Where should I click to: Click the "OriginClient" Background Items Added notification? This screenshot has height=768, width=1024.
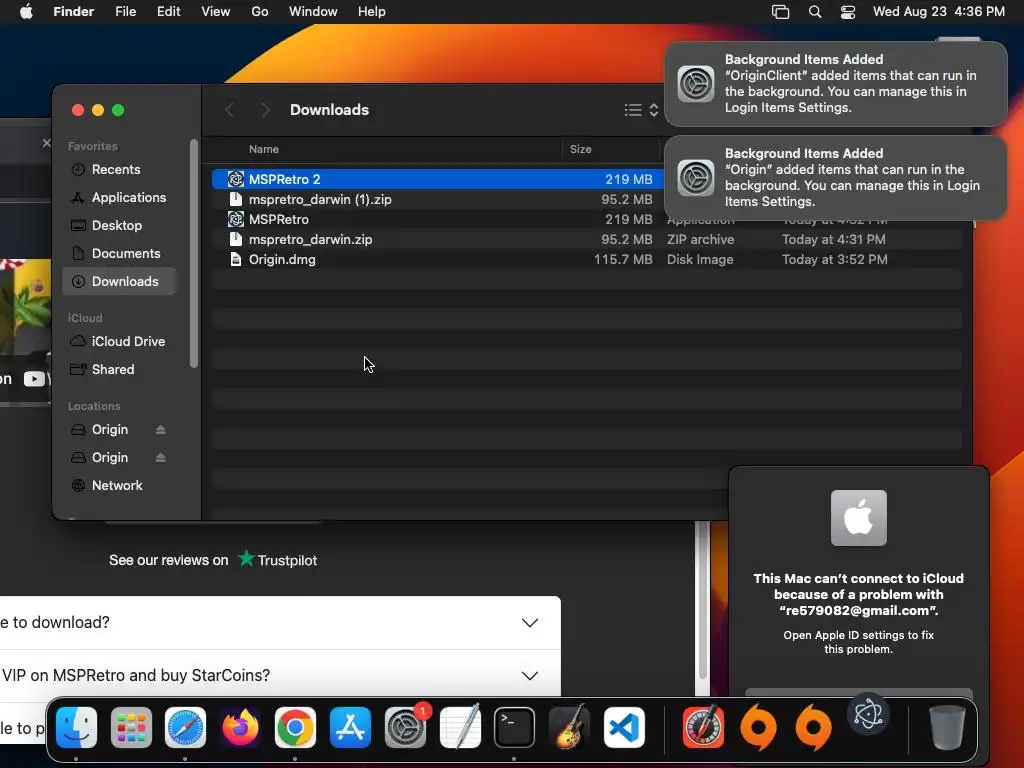(x=836, y=84)
